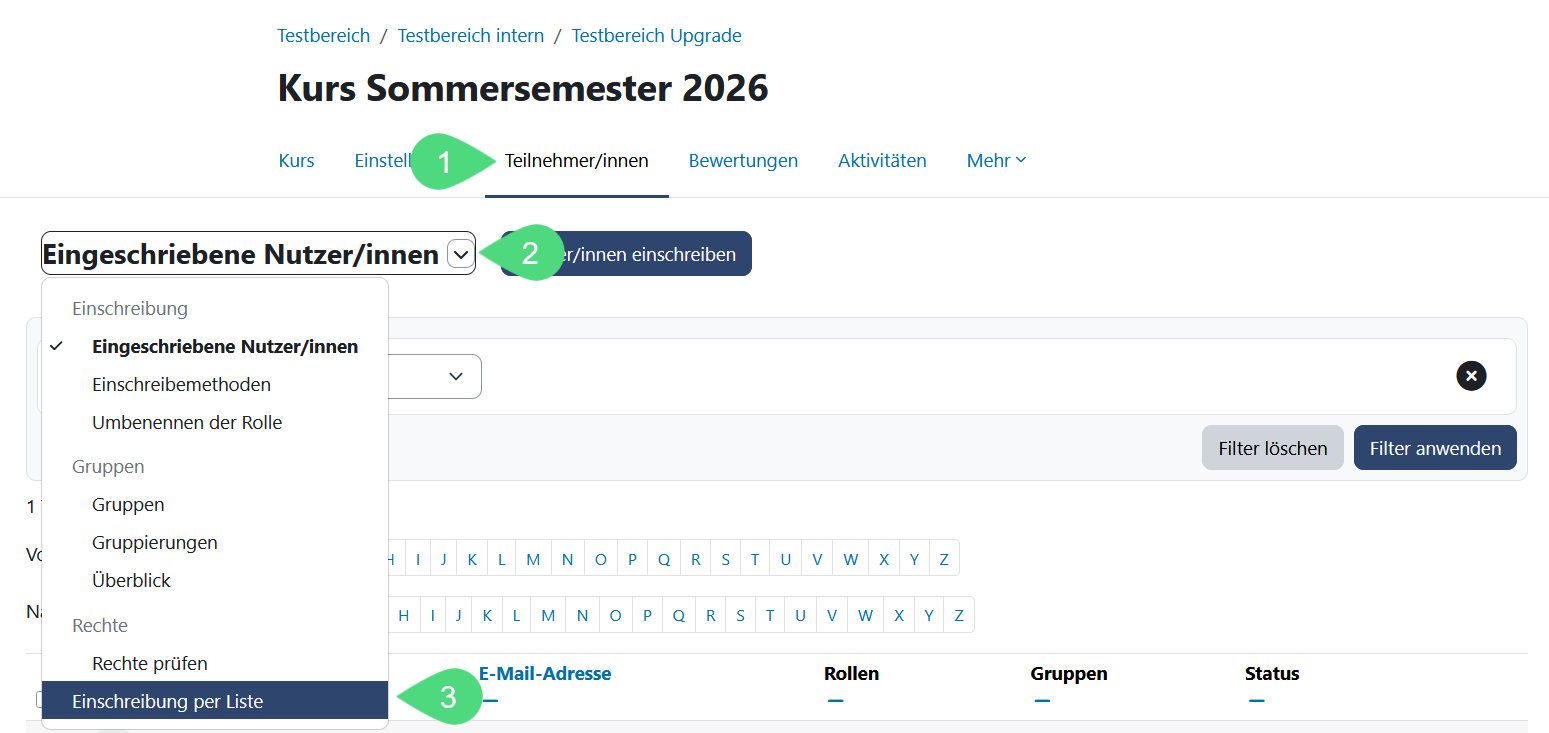This screenshot has height=733, width=1549.
Task: Choose Rechte prüfen menu entry
Action: (x=150, y=664)
